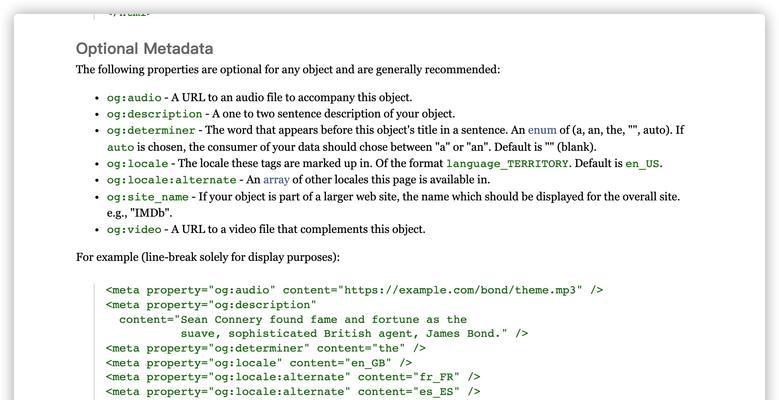Click the "For example" introductory sentence
The height and width of the screenshot is (400, 779).
point(208,257)
